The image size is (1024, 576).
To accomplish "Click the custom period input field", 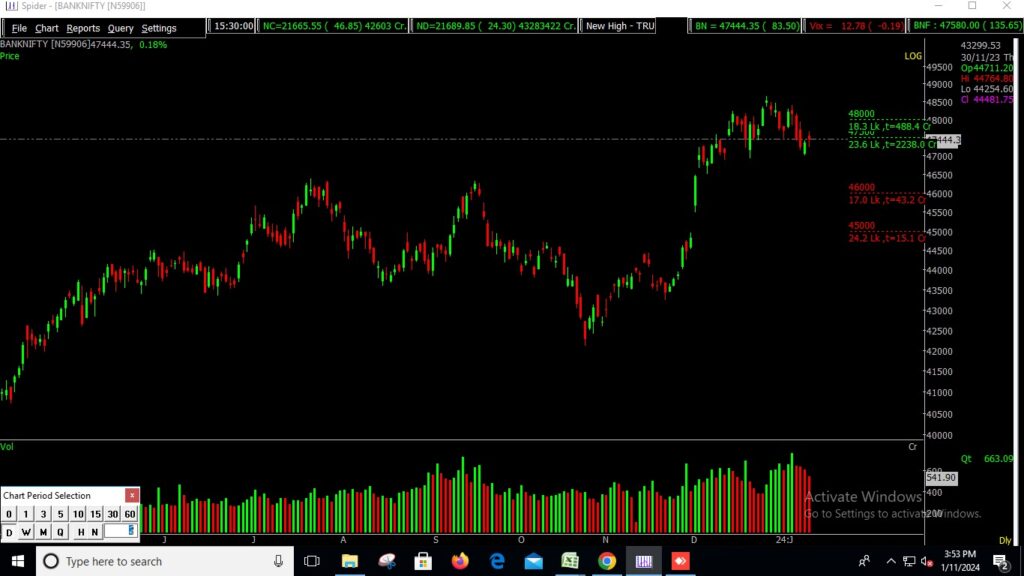I will pyautogui.click(x=120, y=532).
